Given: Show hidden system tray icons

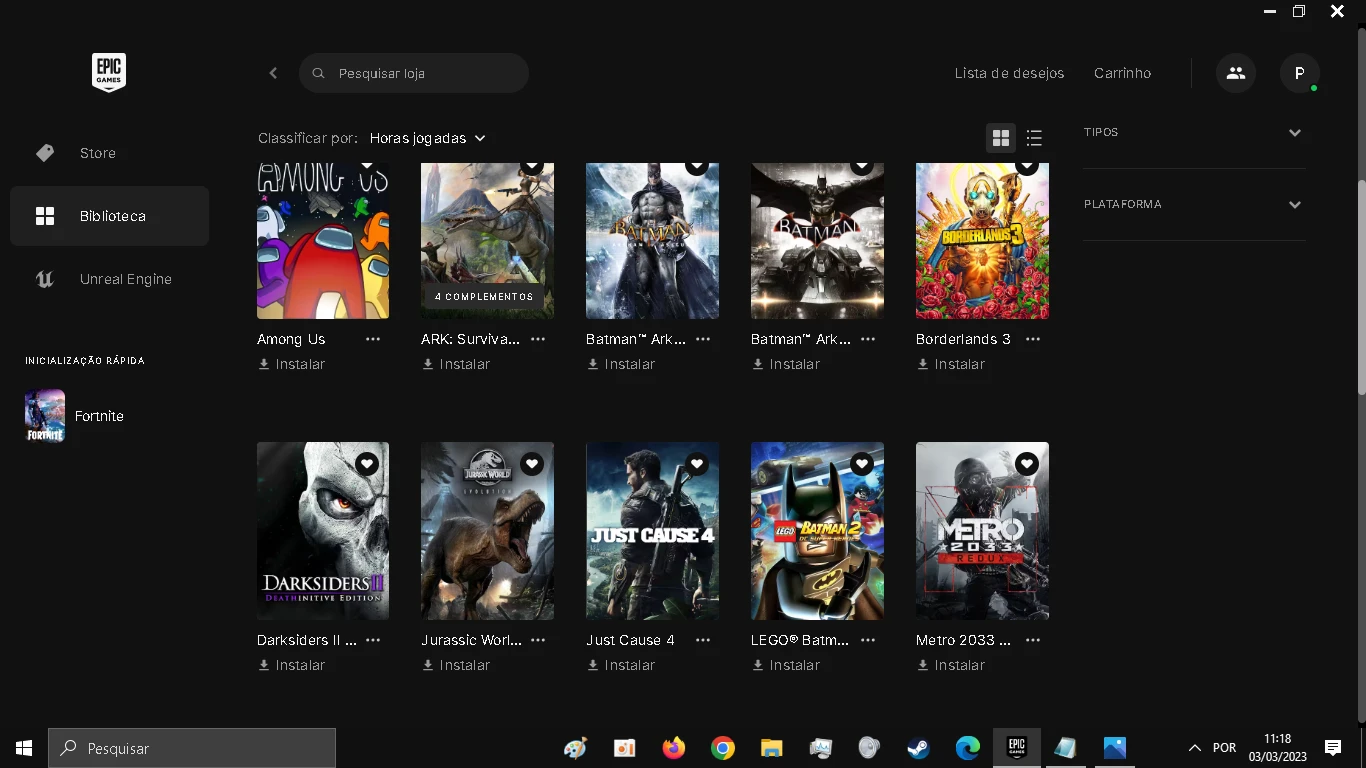Looking at the screenshot, I should (x=1194, y=748).
